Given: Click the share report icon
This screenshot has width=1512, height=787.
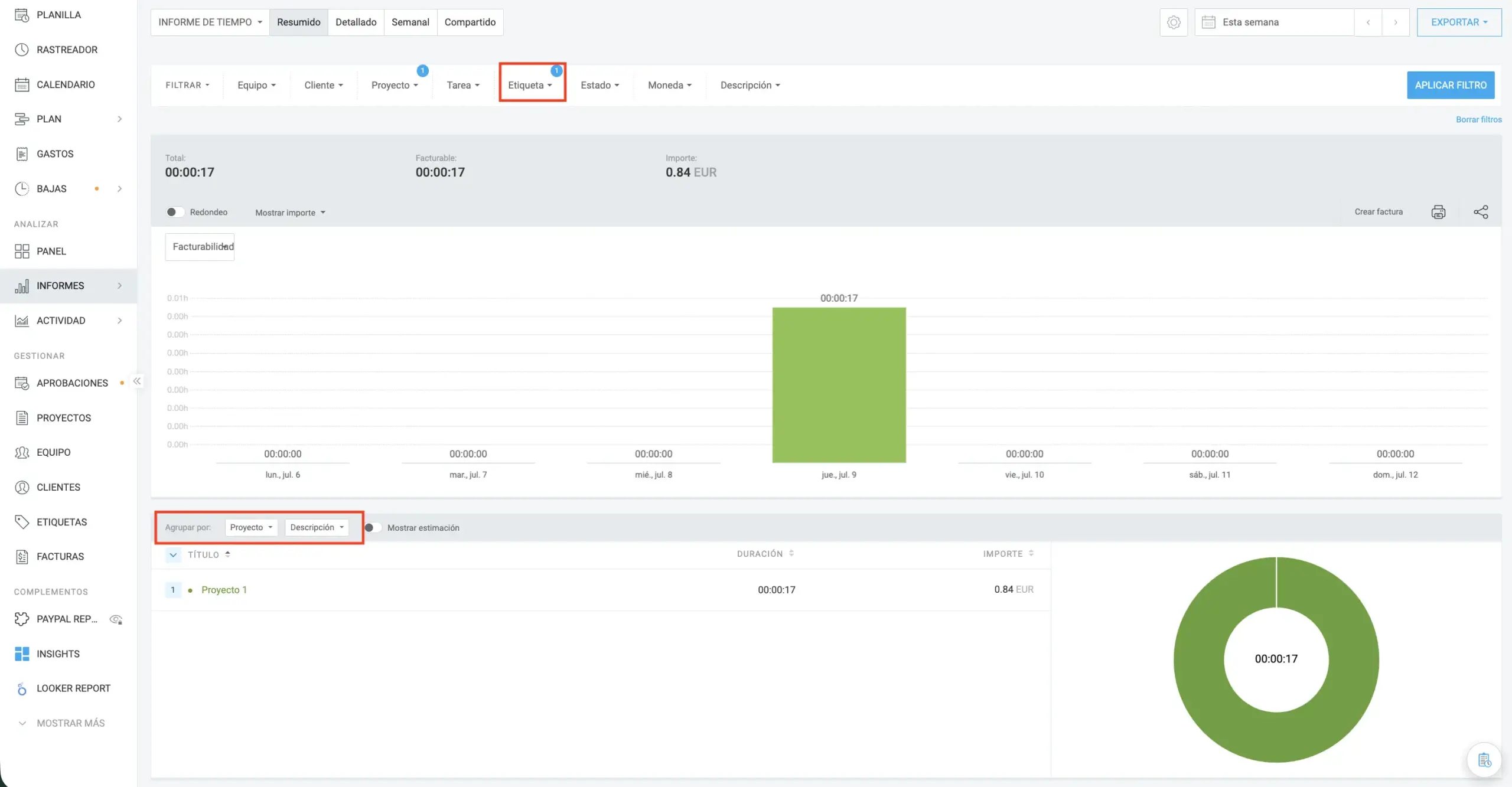Looking at the screenshot, I should [x=1481, y=212].
